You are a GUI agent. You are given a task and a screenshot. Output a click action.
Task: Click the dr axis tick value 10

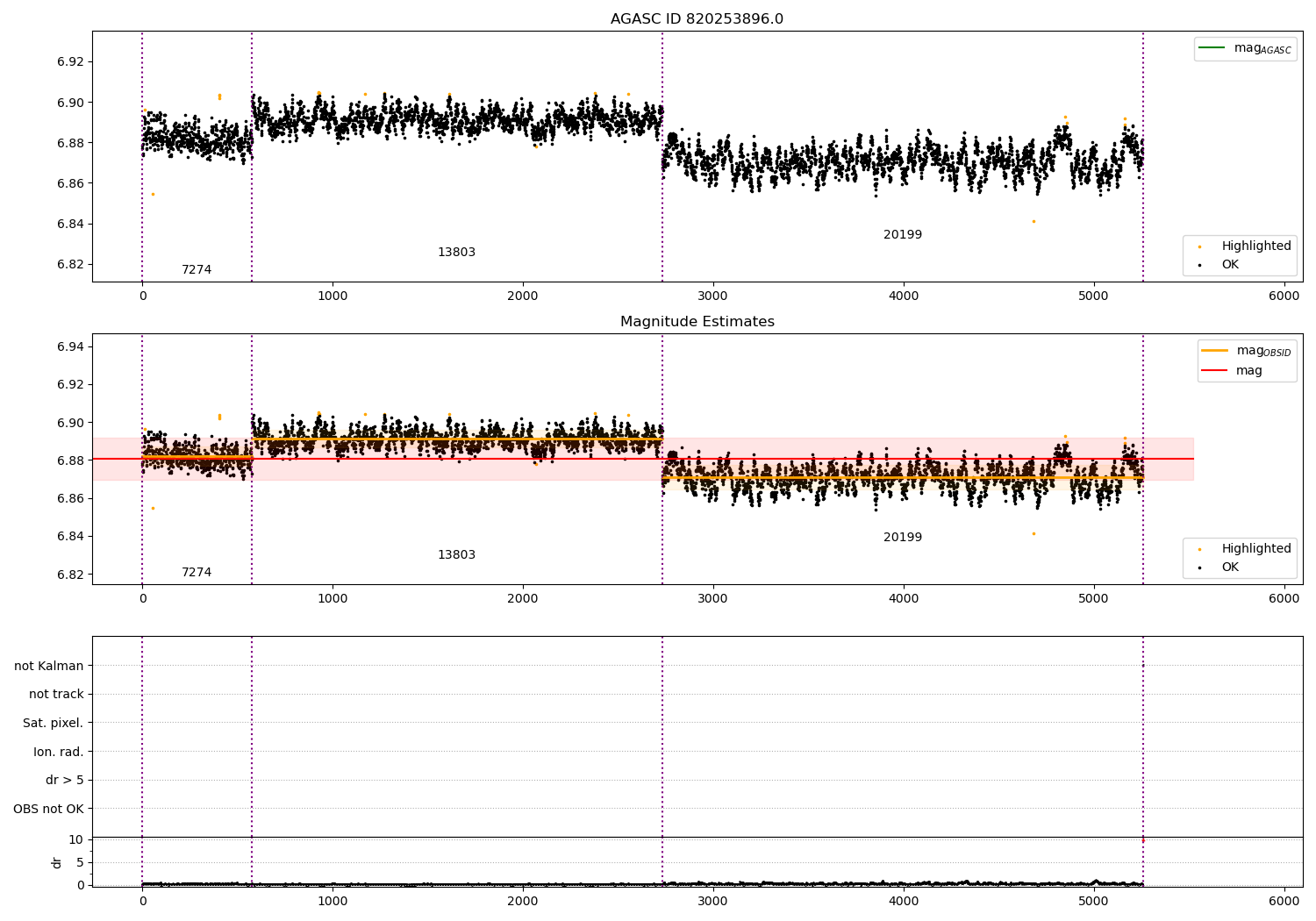(x=76, y=840)
